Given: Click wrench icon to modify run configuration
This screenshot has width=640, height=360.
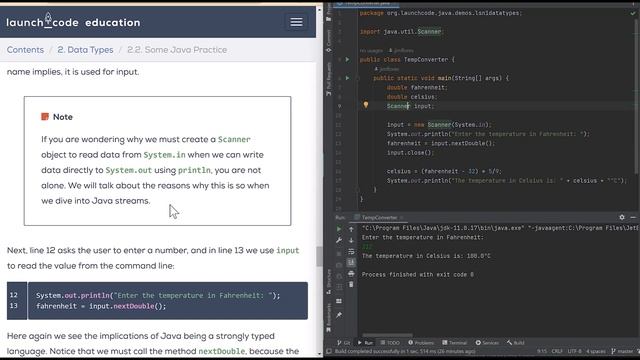Looking at the screenshot, I should click(339, 240).
